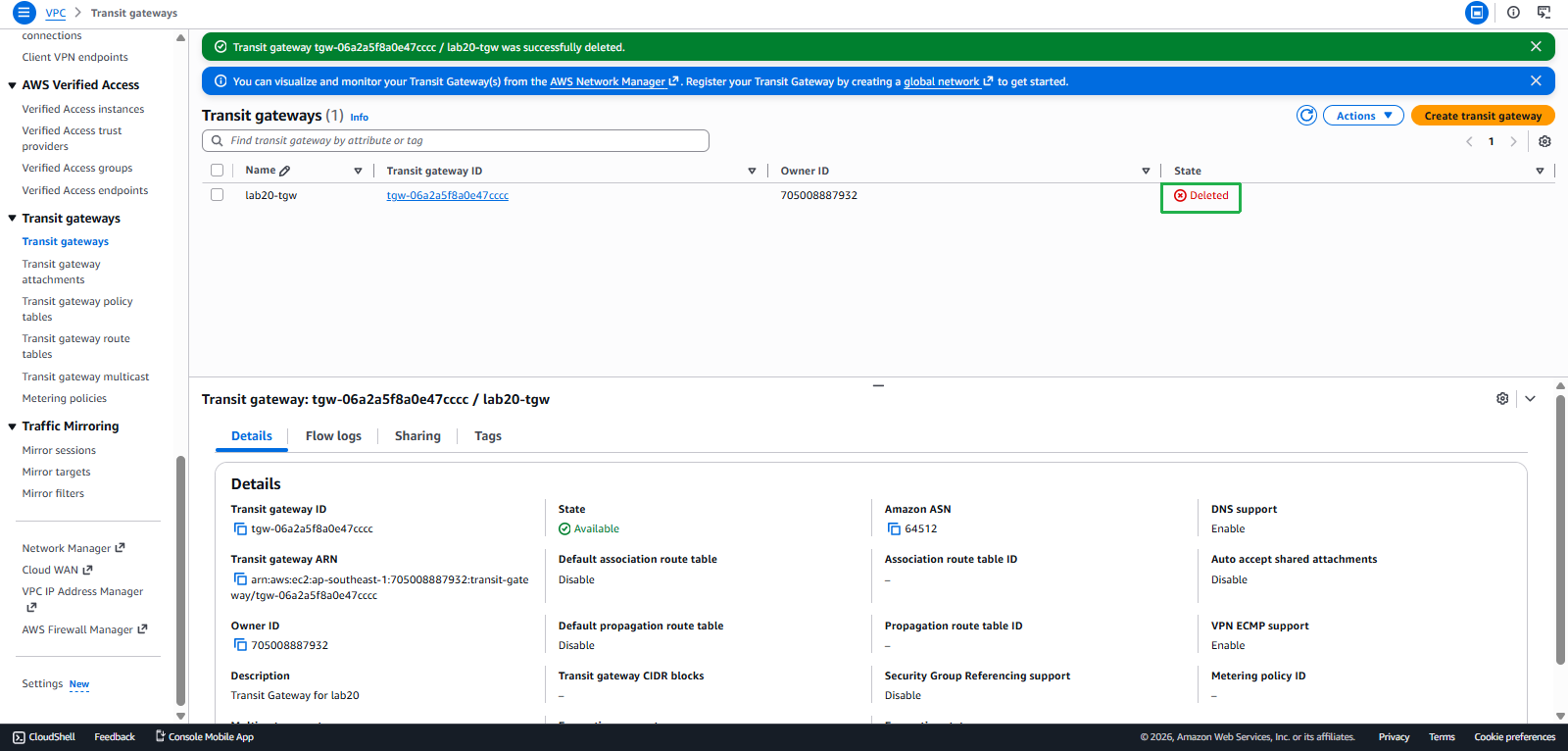The image size is (1568, 751).
Task: Open AWS Firewall Manager external link
Action: [x=85, y=629]
